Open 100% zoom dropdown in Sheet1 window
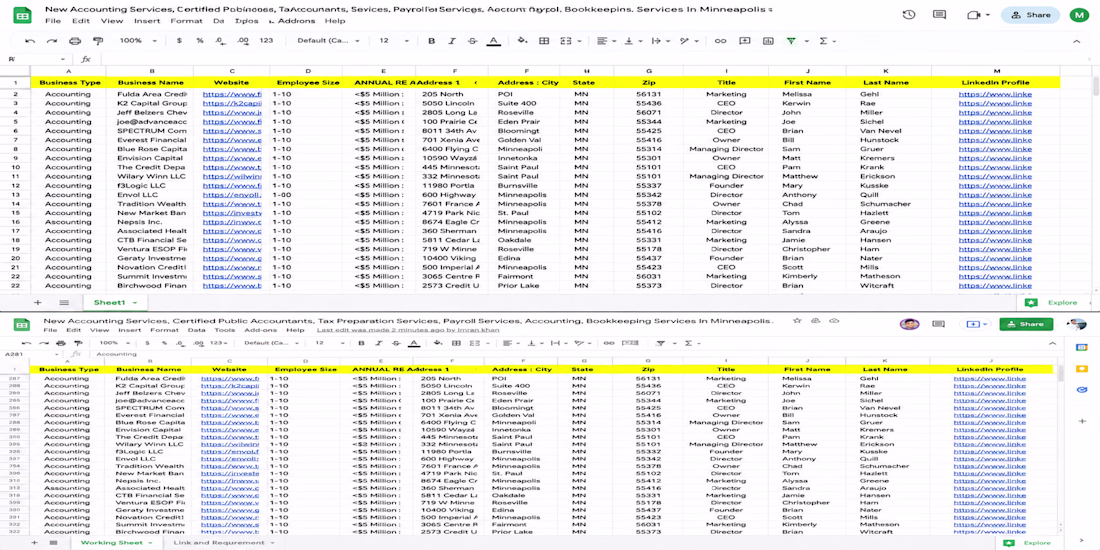This screenshot has height=550, width=1100. (138, 41)
